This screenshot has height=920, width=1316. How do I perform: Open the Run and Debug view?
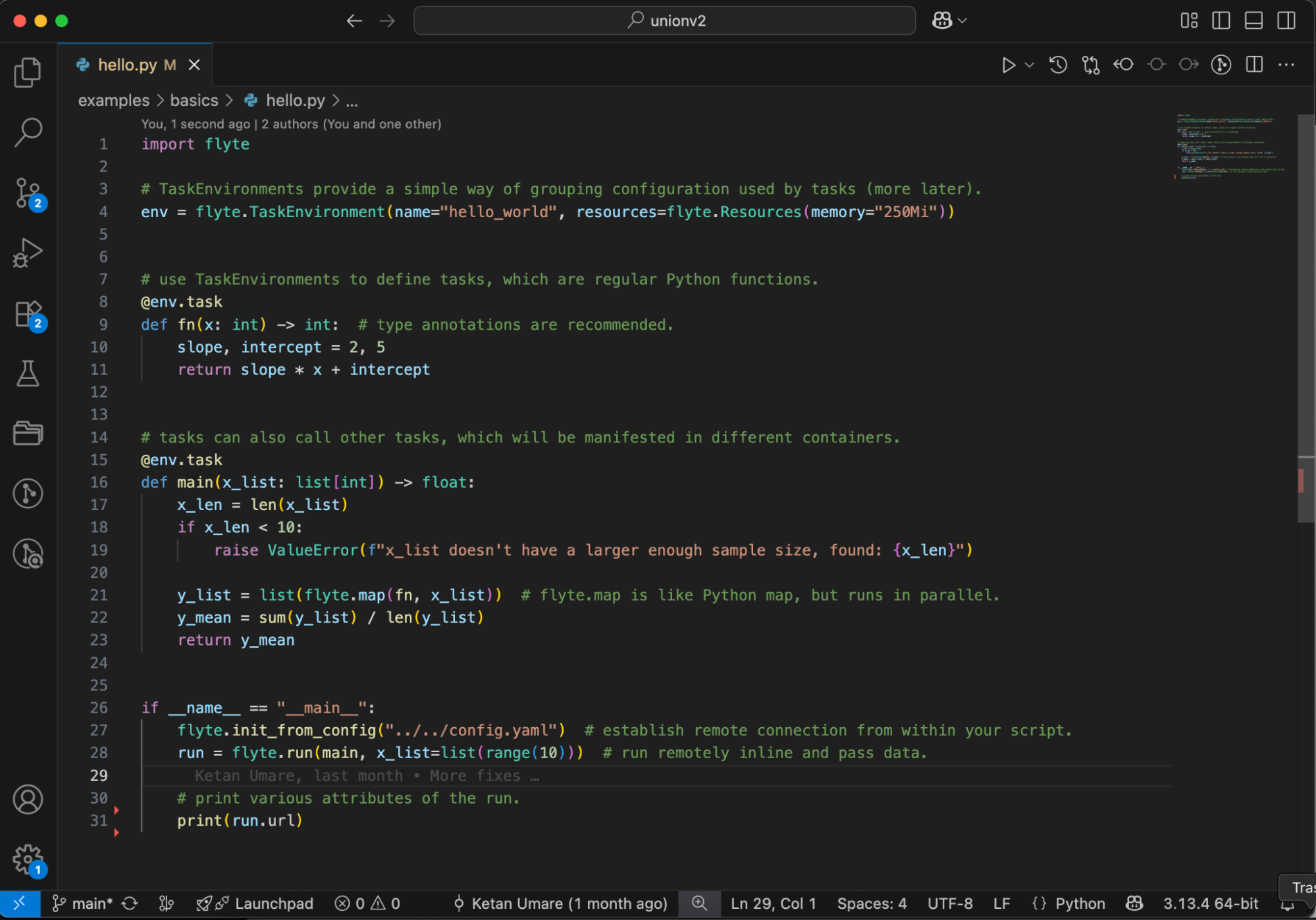coord(28,253)
